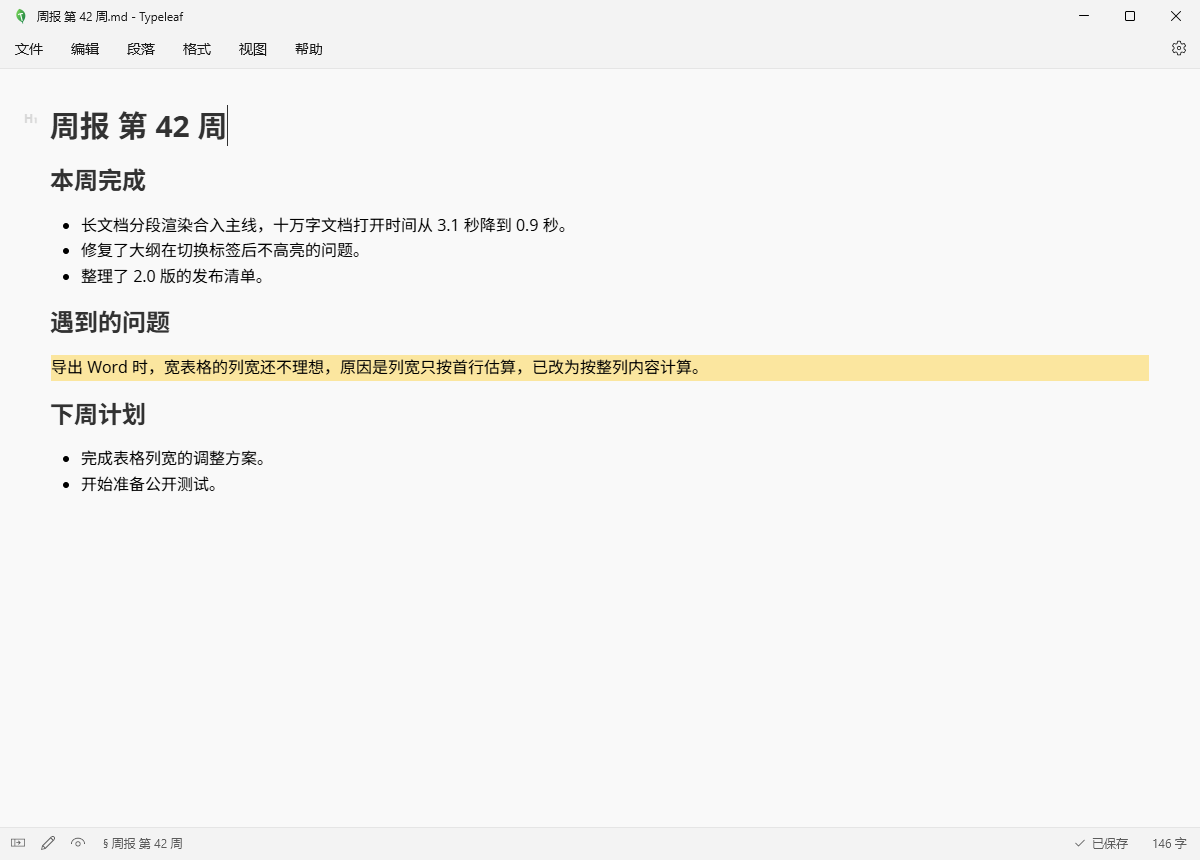Place cursor in title 周报 第 42 周
The width and height of the screenshot is (1200, 860).
click(138, 127)
